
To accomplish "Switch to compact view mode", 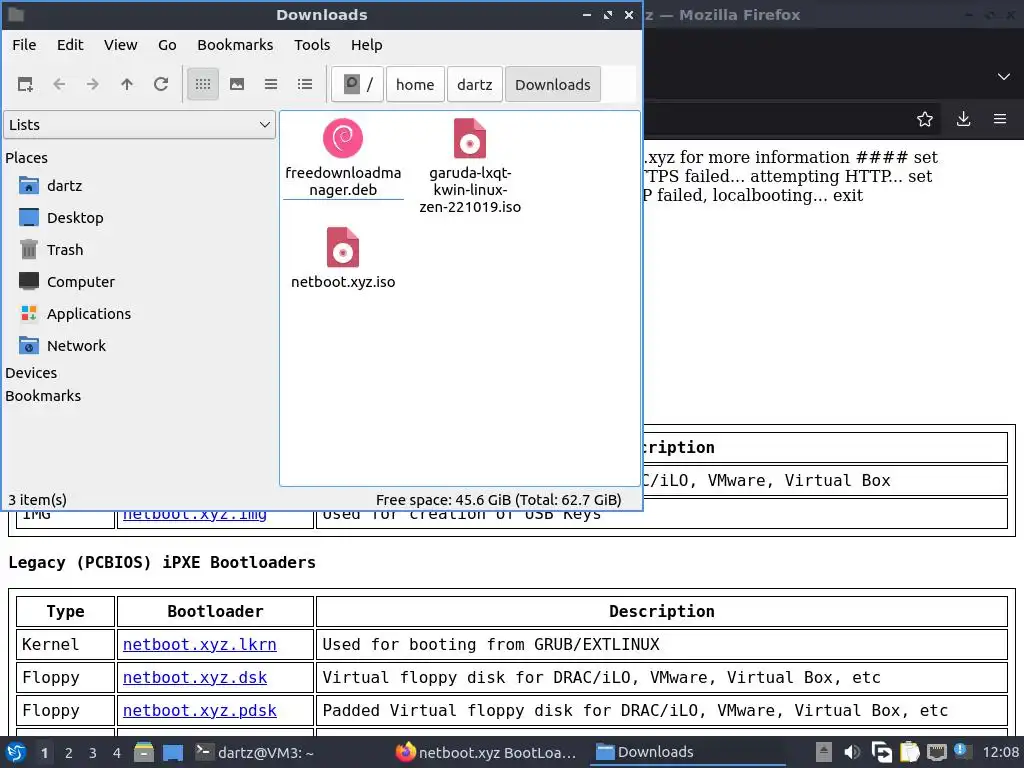I will point(271,84).
